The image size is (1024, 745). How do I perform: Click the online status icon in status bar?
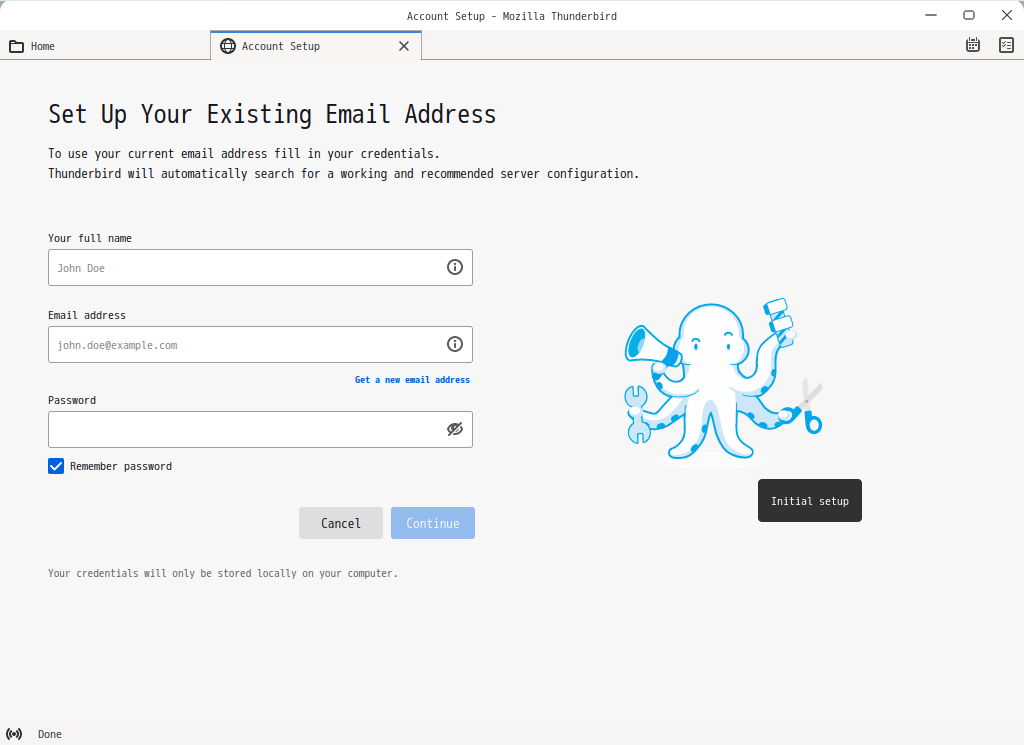pyautogui.click(x=14, y=734)
